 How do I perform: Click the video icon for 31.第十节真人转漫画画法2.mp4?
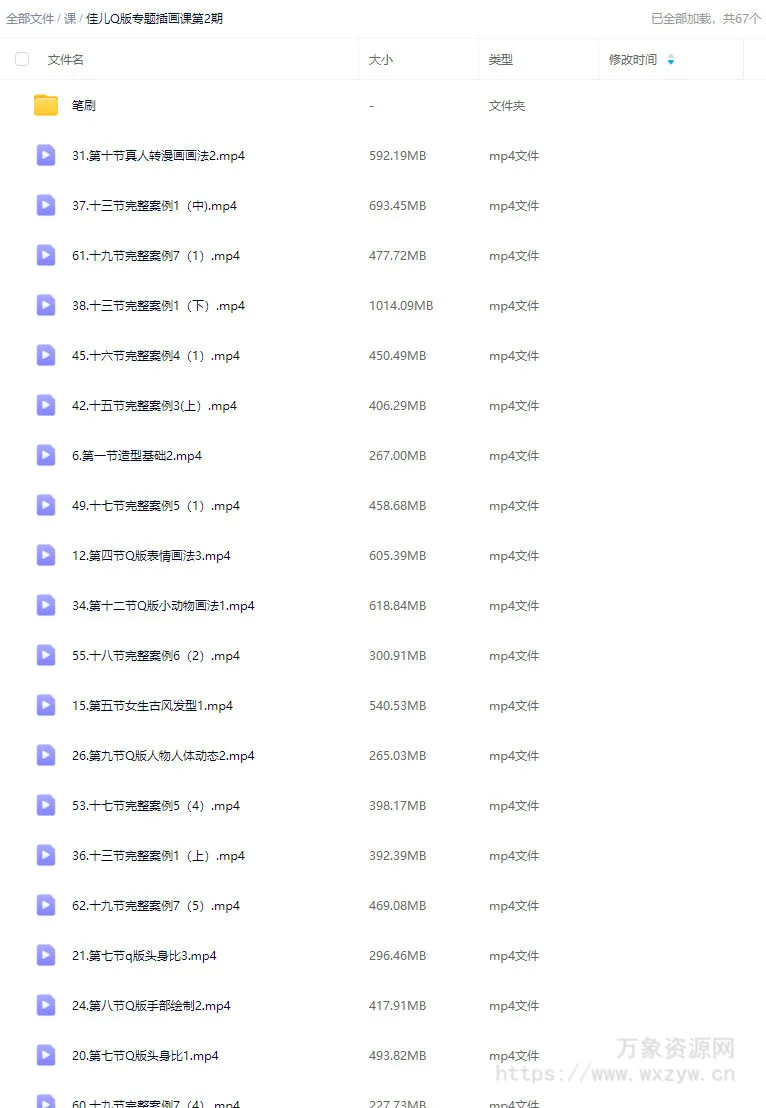click(x=46, y=155)
